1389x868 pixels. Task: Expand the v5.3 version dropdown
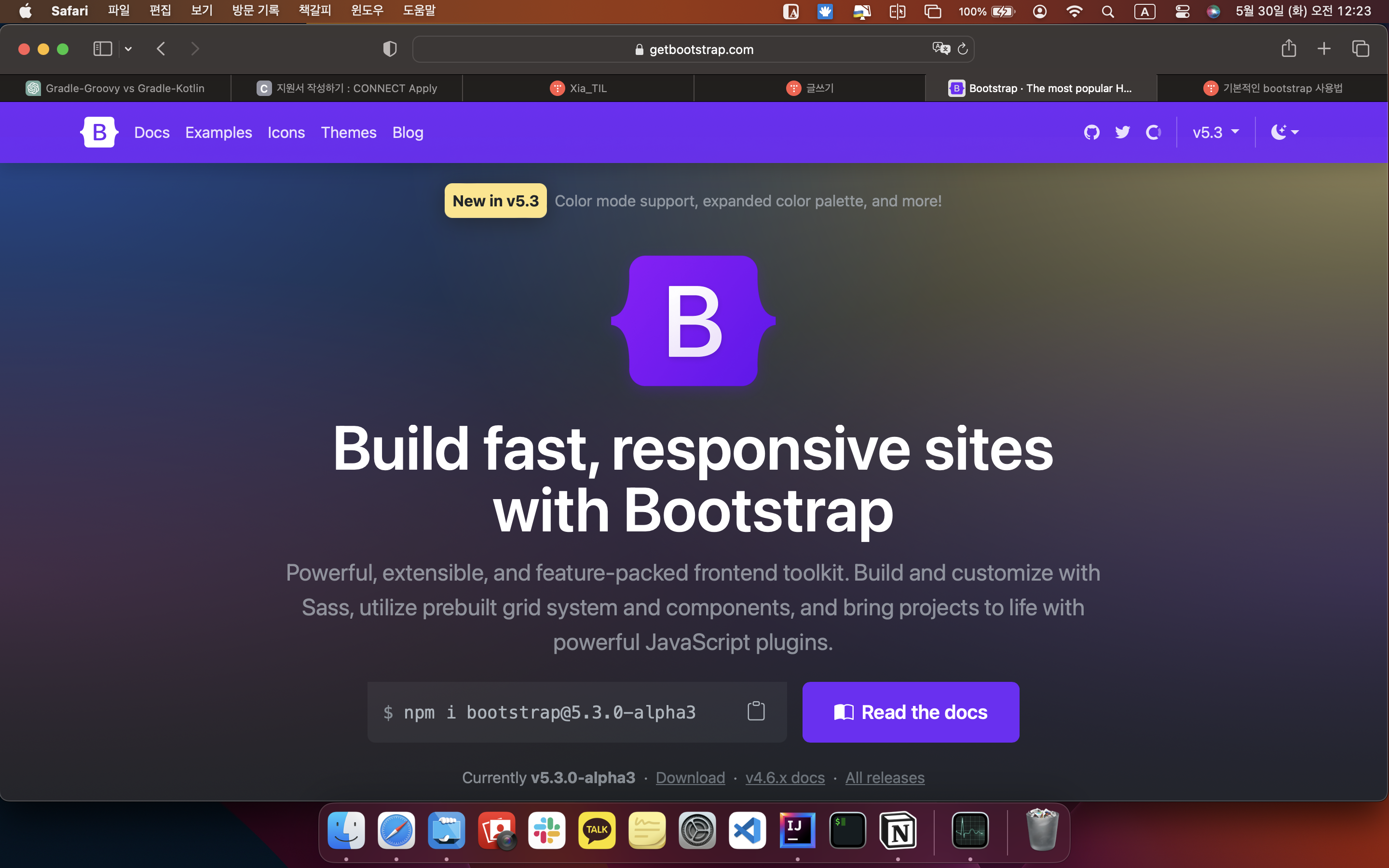[x=1216, y=133]
